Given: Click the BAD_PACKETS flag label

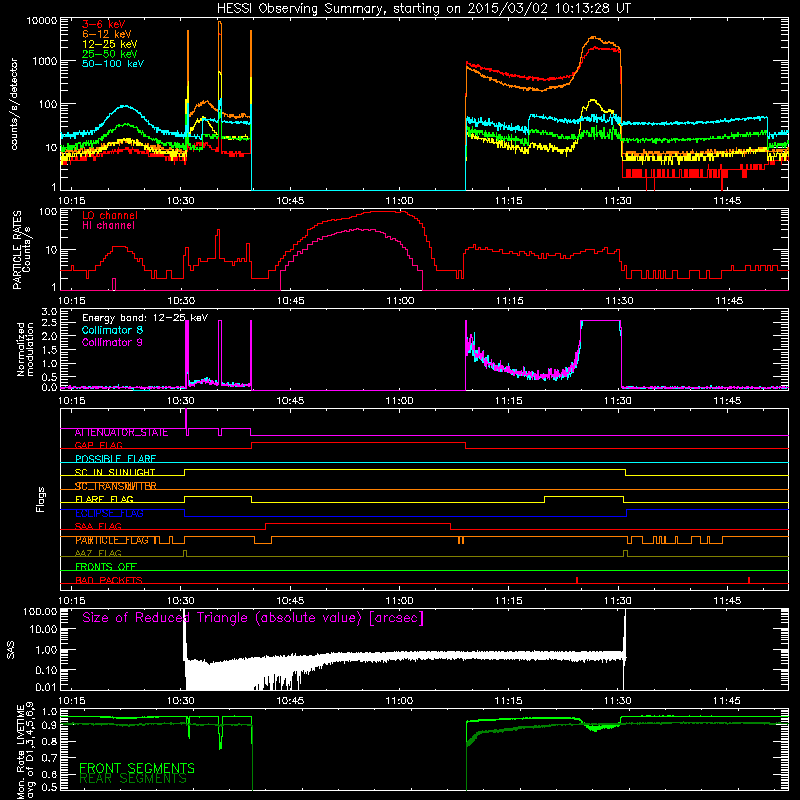Looking at the screenshot, I should [109, 581].
